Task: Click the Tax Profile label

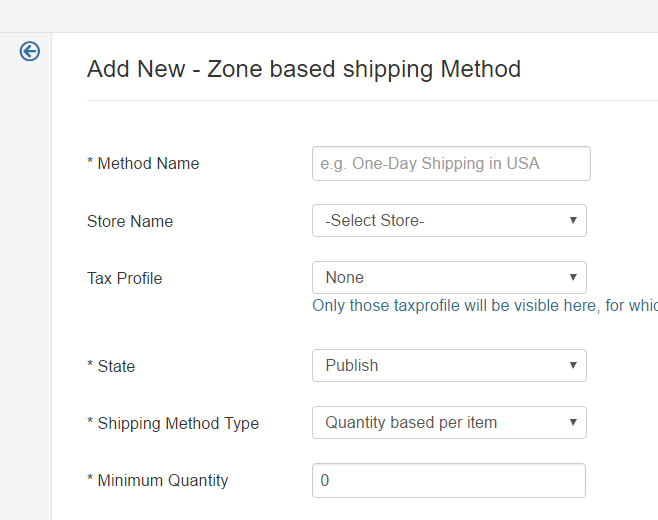Action: coord(124,279)
